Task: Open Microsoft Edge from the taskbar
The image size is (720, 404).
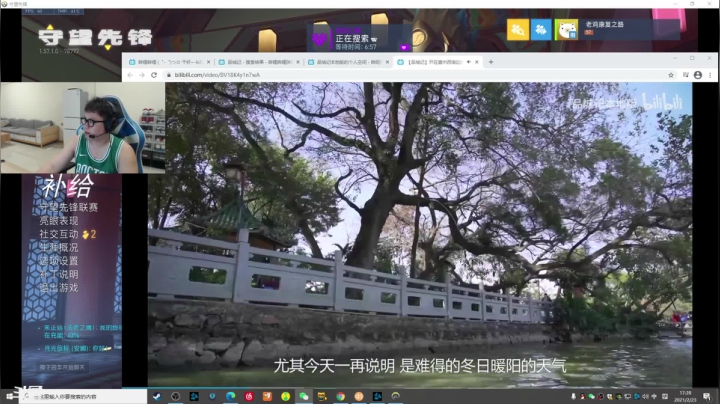Action: 231,396
